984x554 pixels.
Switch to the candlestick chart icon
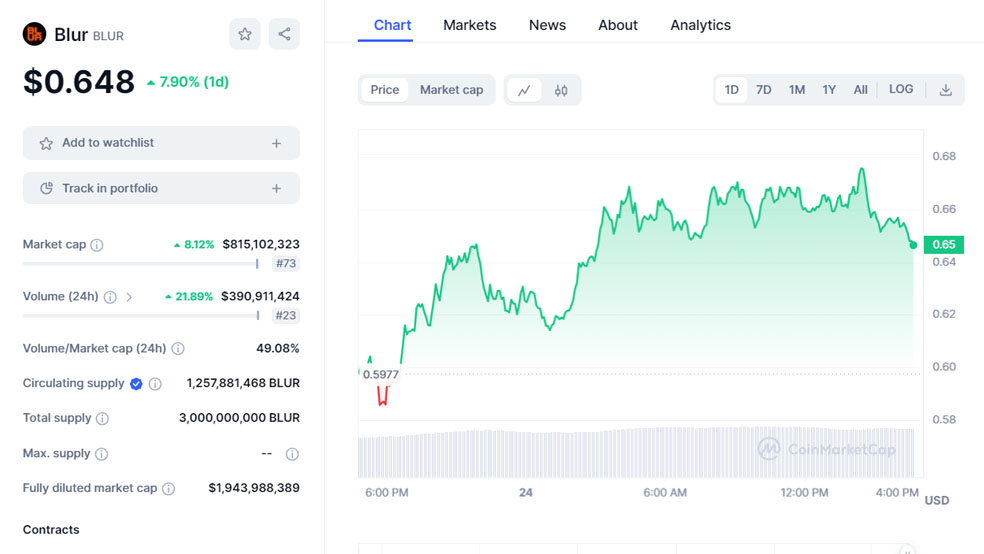point(561,90)
